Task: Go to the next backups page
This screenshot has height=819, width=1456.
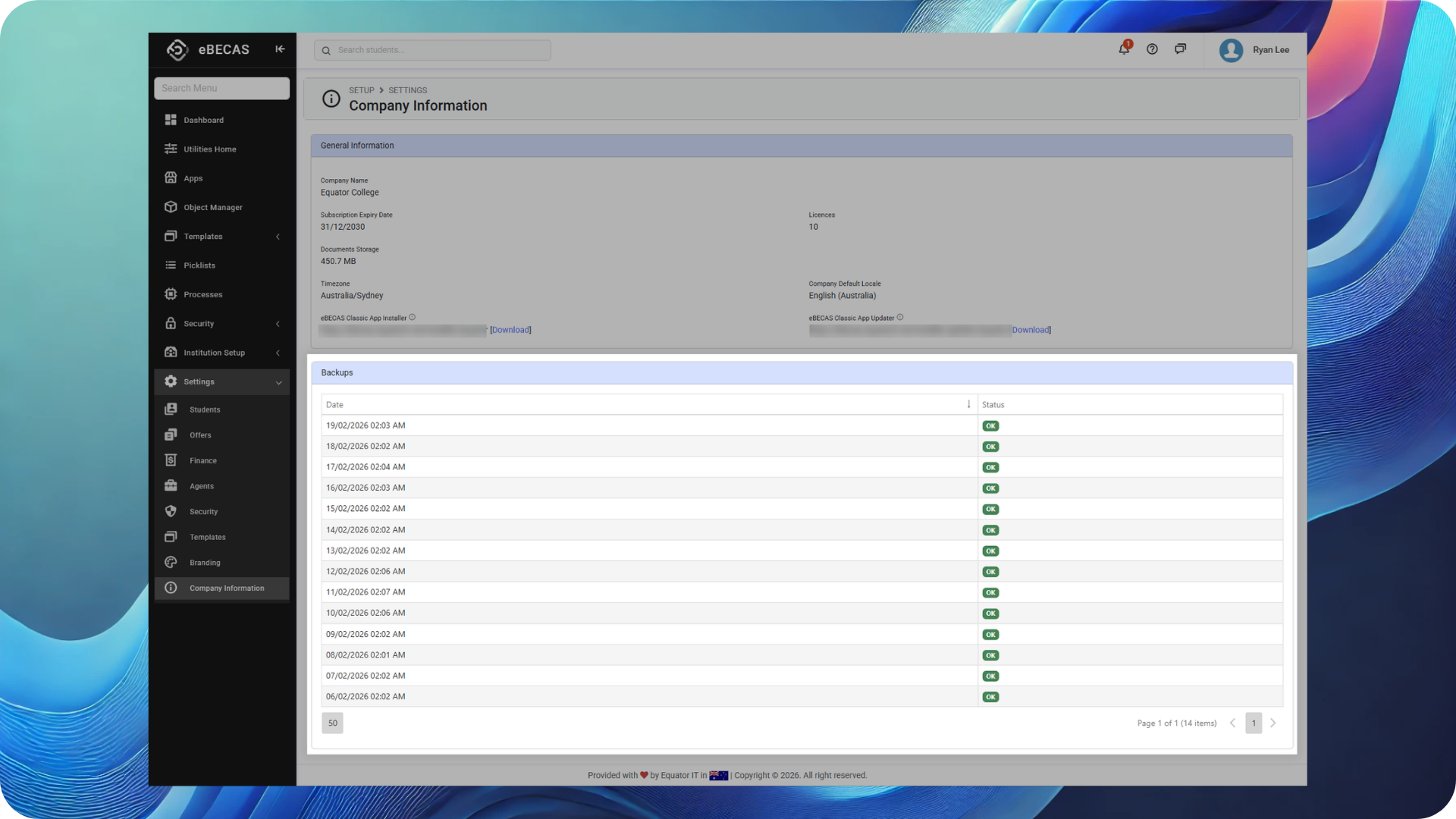Action: pos(1273,723)
